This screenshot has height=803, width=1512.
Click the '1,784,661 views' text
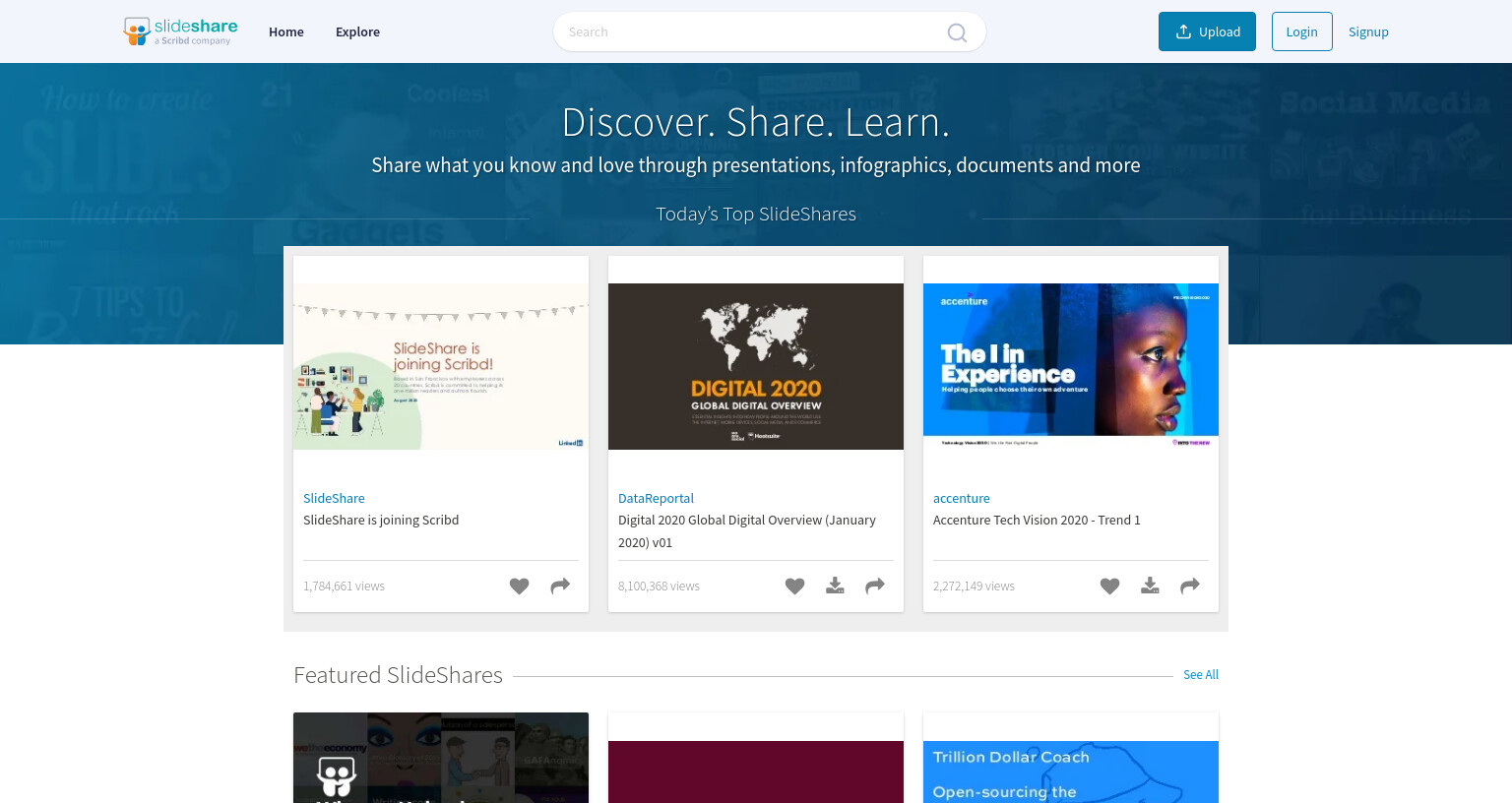(x=344, y=586)
